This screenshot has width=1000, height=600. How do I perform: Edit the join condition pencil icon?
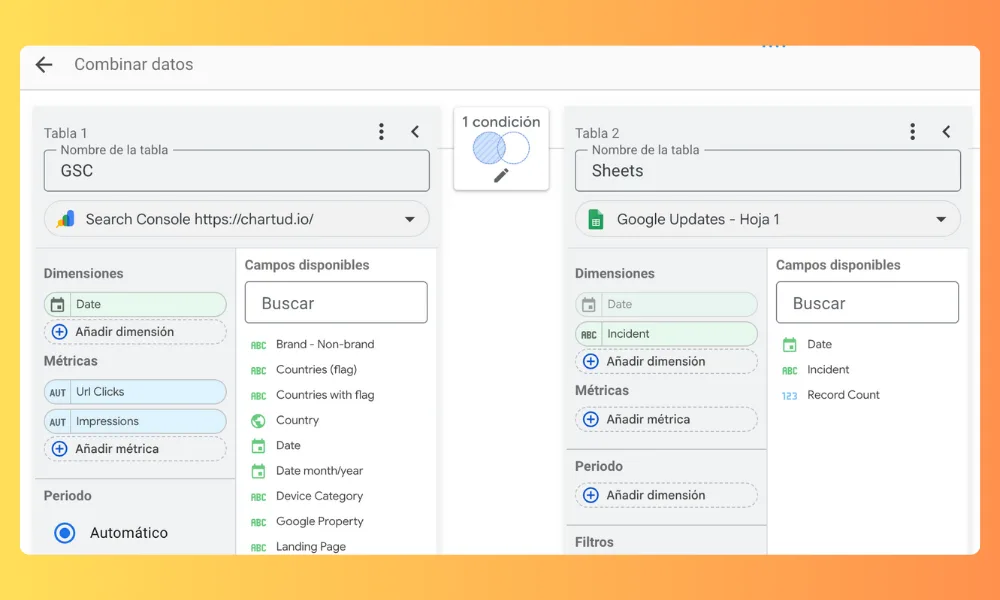[x=501, y=175]
